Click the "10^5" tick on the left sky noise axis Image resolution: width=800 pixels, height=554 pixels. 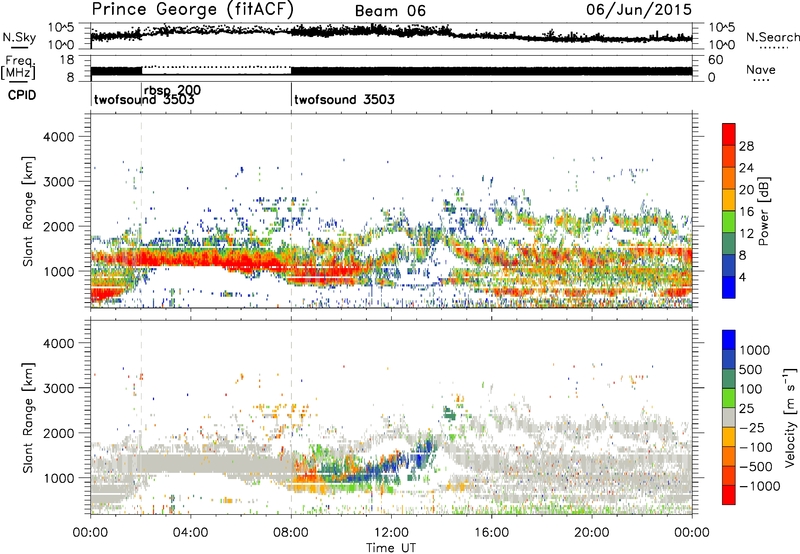(x=60, y=28)
